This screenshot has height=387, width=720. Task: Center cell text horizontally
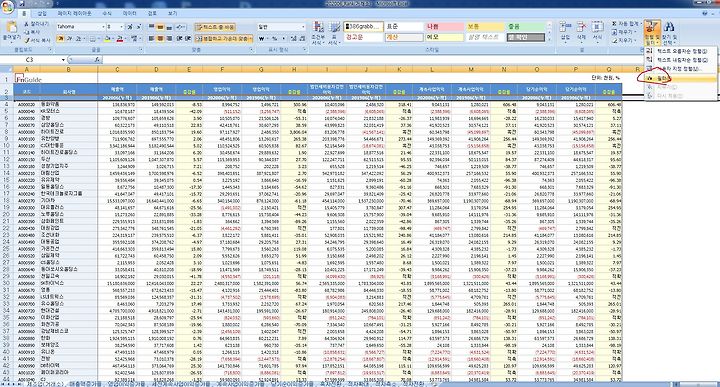(160, 39)
